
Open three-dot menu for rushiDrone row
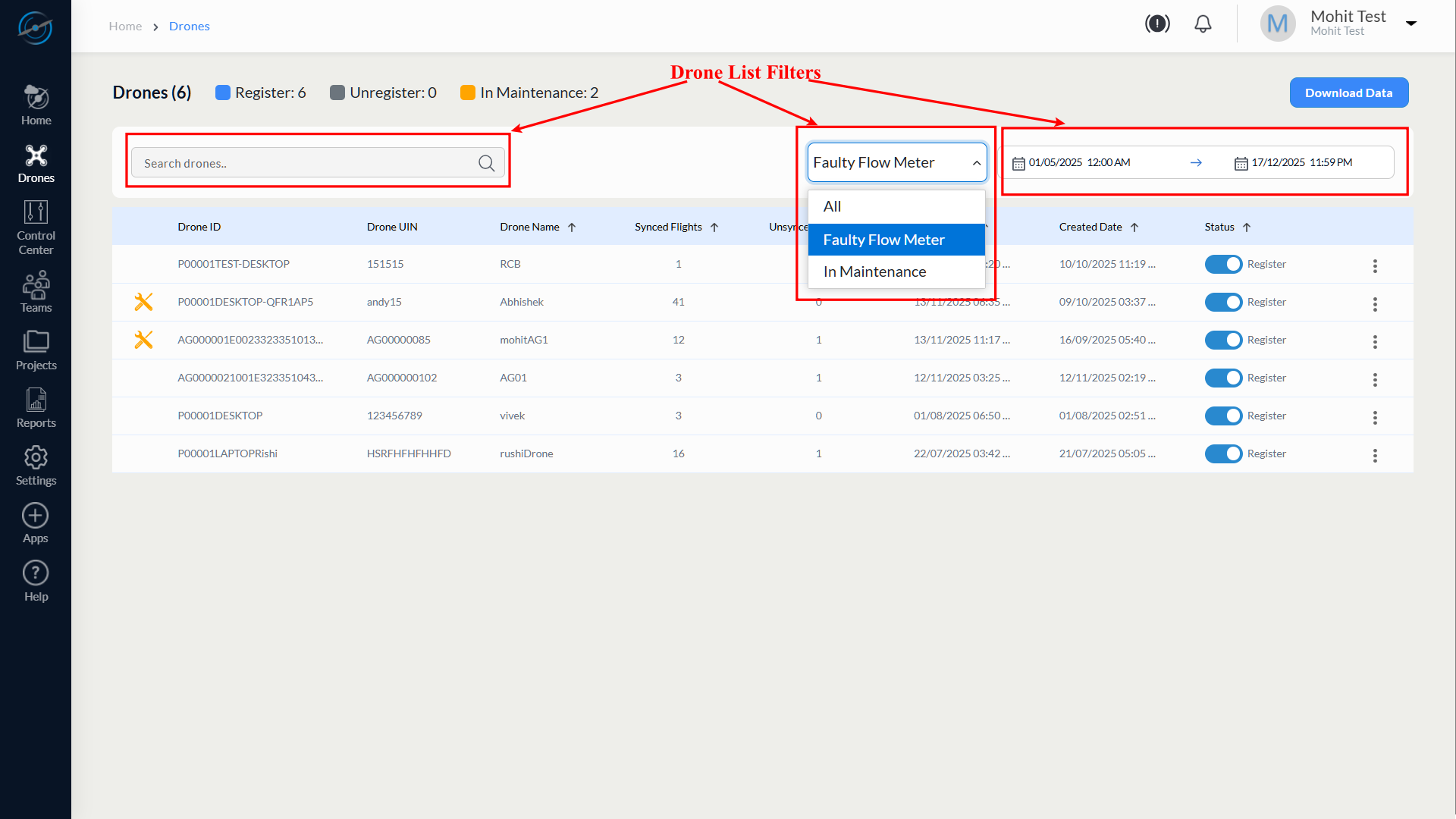click(1375, 455)
